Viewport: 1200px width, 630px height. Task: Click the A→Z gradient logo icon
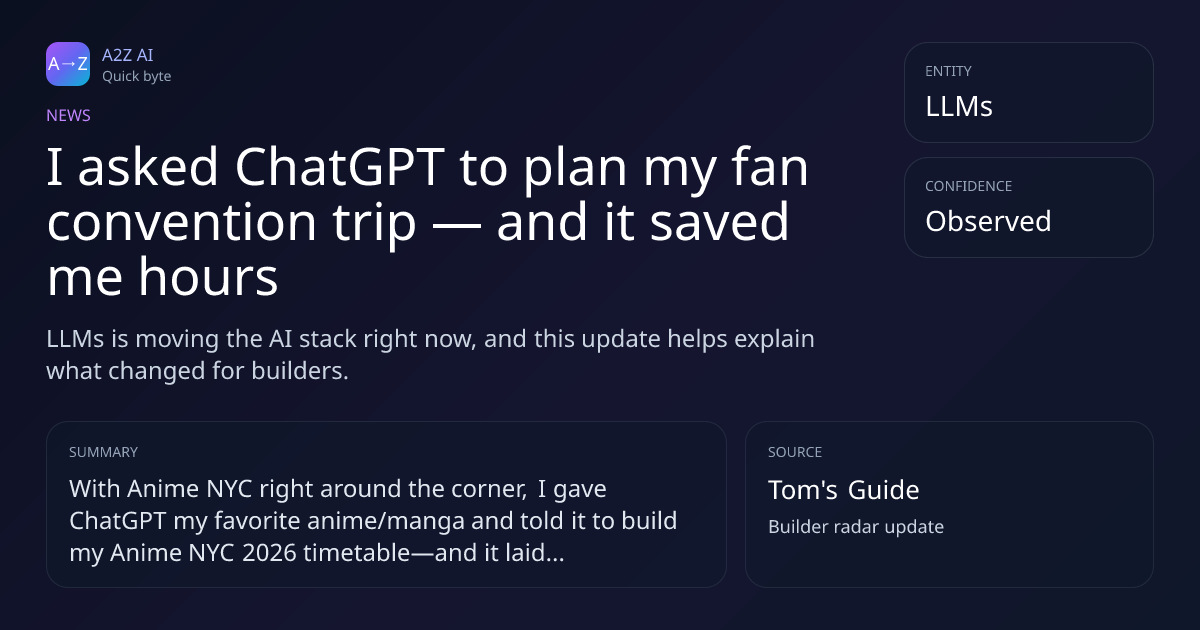pos(68,64)
